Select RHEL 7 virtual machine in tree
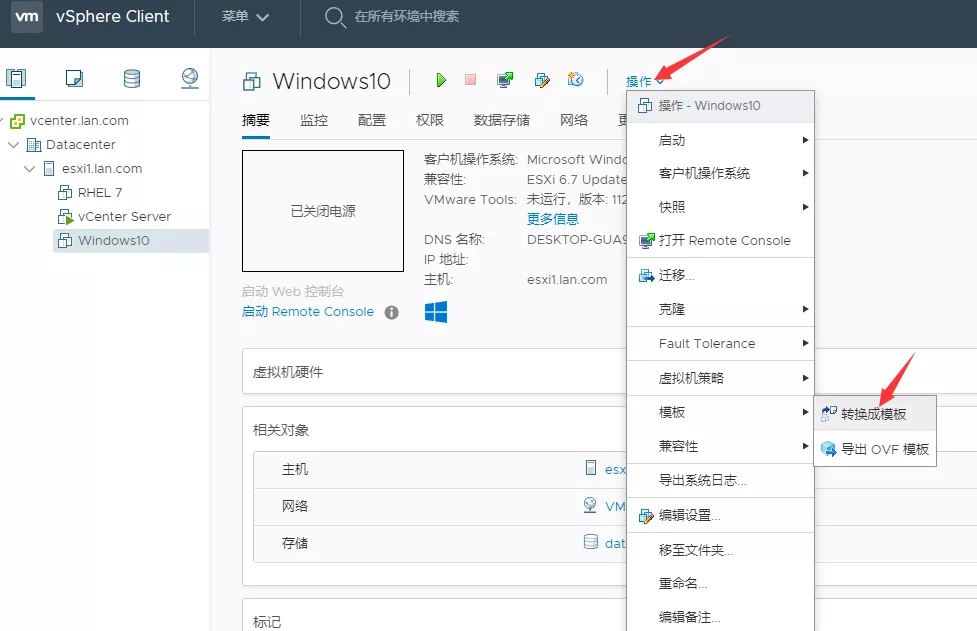The height and width of the screenshot is (631, 977). pos(100,193)
